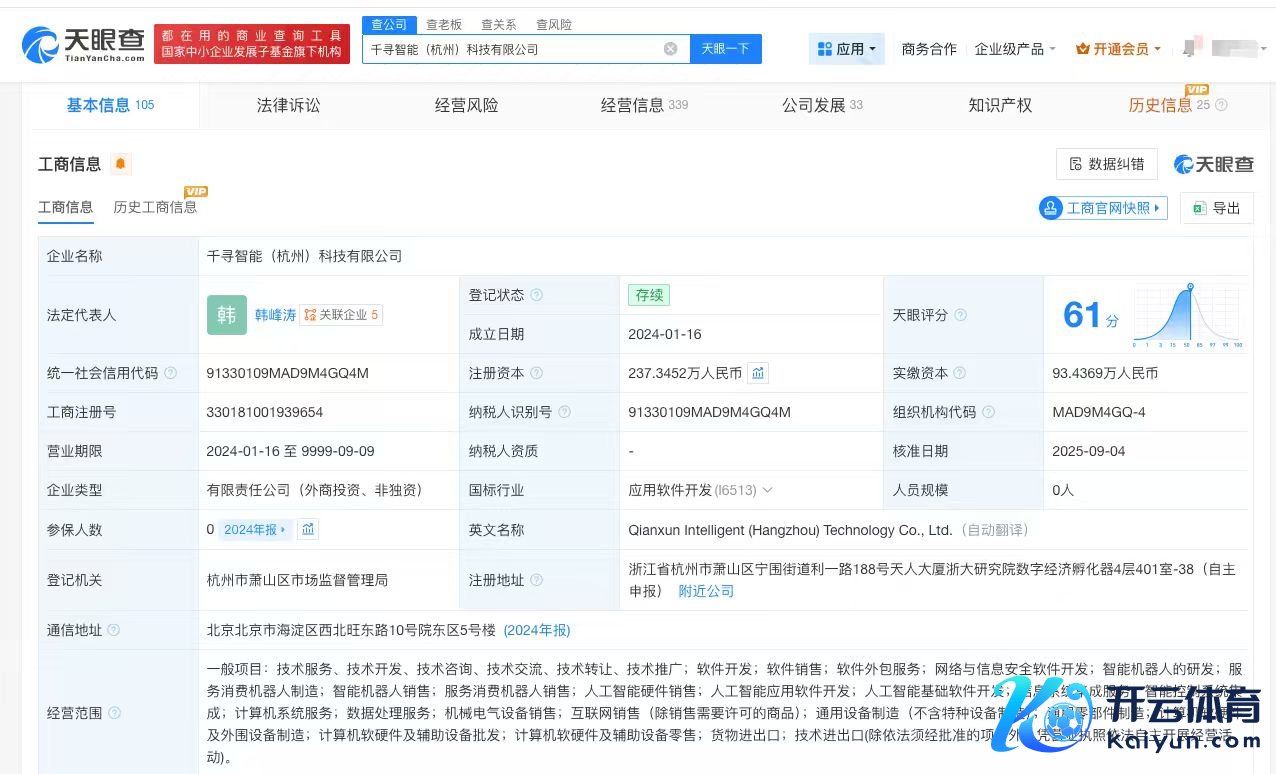Click the TianYanCha logo in header
Viewport: 1276px width, 774px height.
point(84,45)
